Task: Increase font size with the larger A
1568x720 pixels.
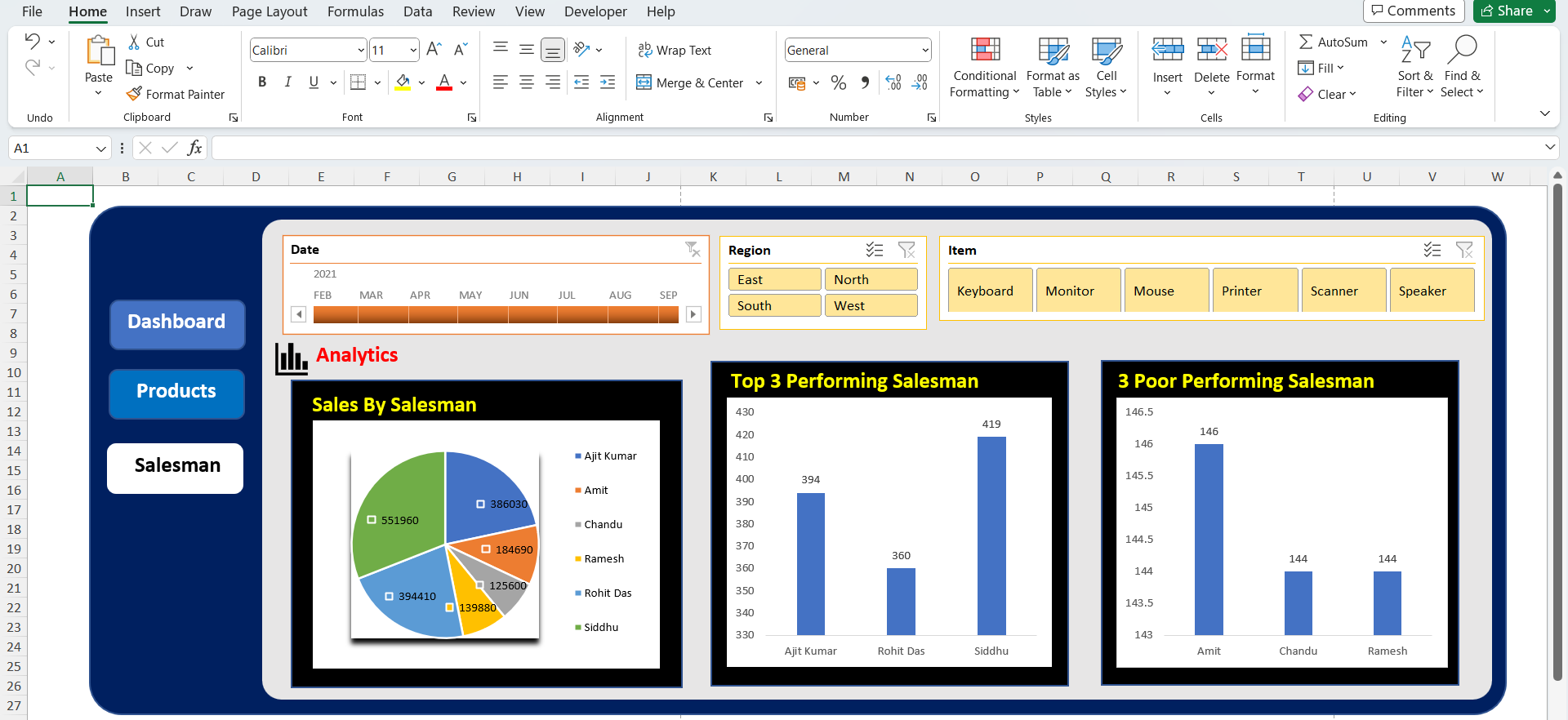Action: click(x=434, y=49)
